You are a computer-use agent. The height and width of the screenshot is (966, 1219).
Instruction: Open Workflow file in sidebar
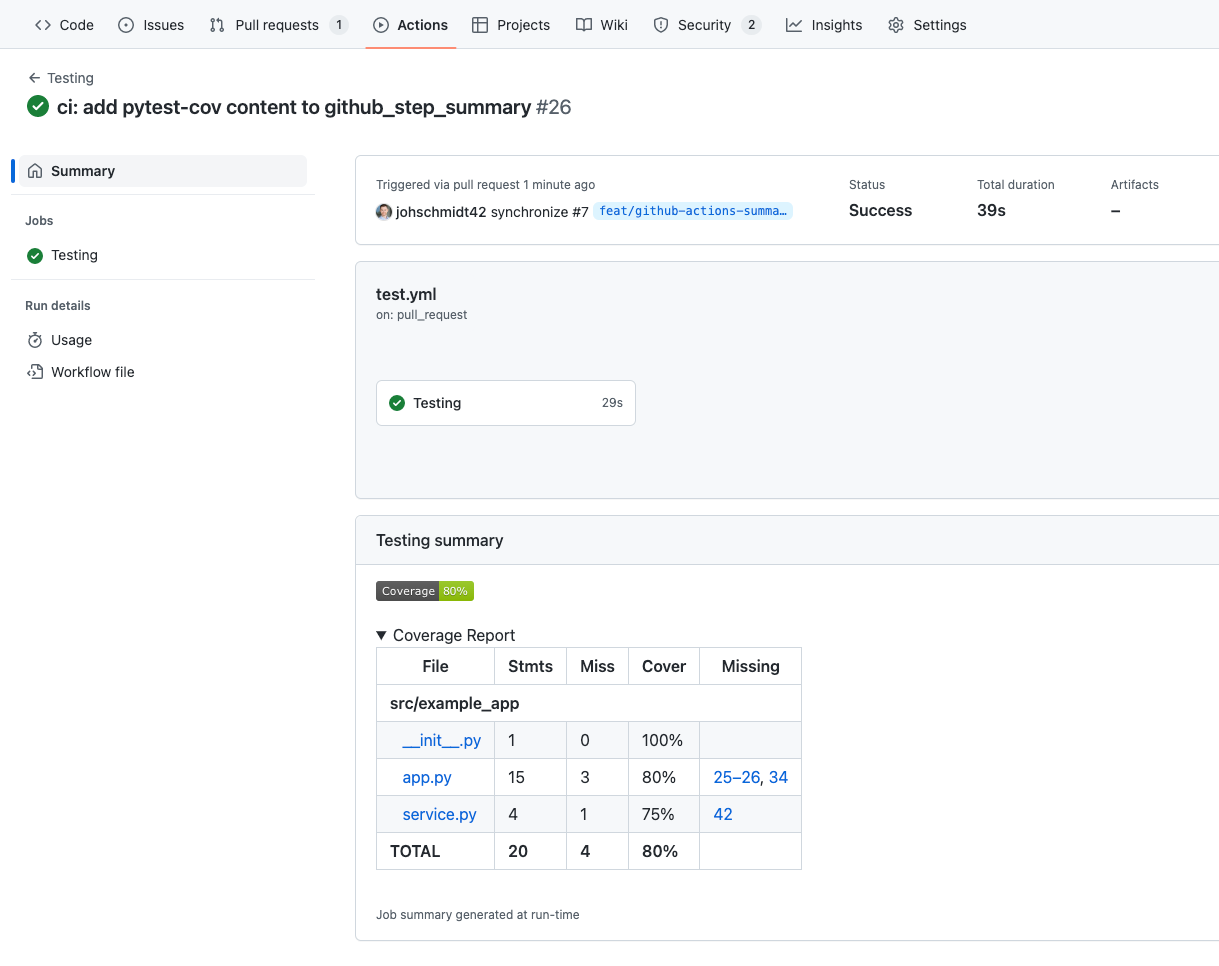click(92, 372)
